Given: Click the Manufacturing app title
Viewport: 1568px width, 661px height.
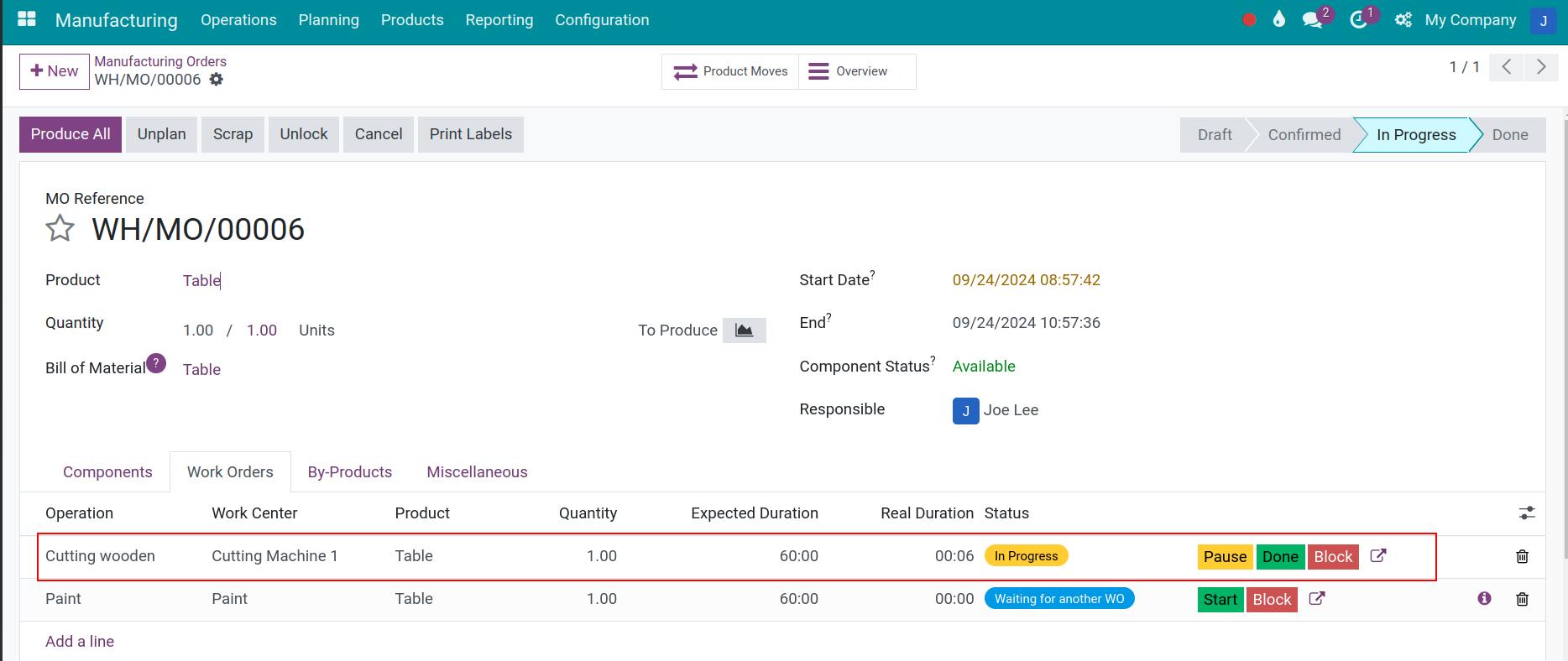Looking at the screenshot, I should [117, 20].
